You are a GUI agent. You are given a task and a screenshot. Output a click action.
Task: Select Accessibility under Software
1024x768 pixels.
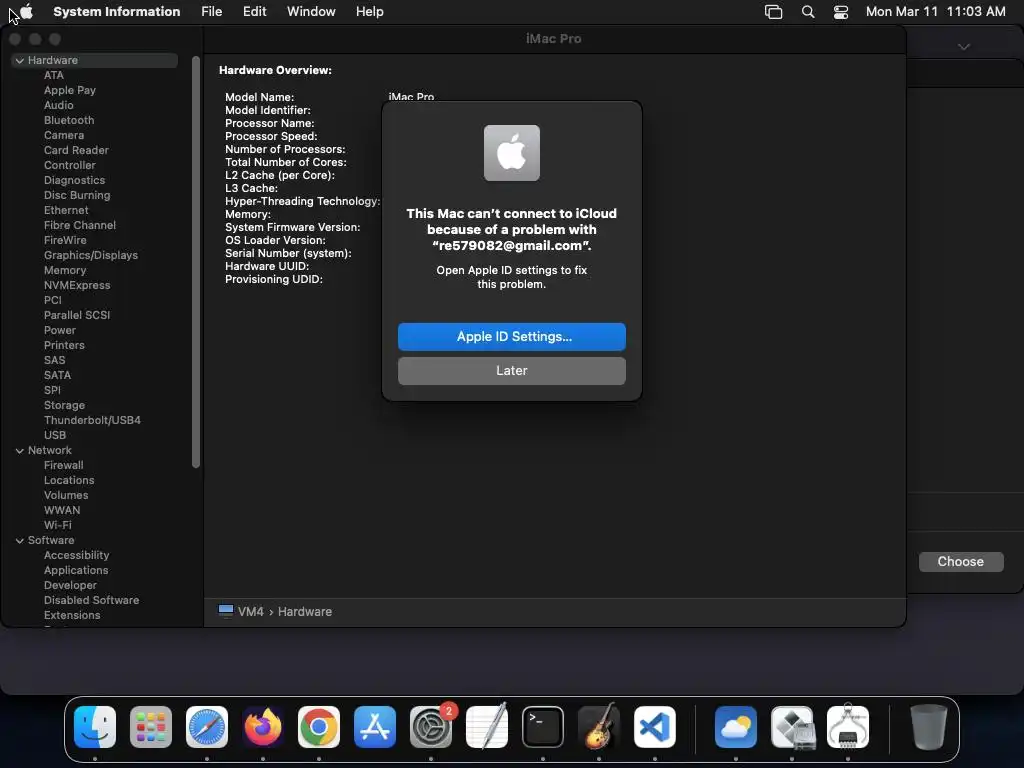coord(76,555)
